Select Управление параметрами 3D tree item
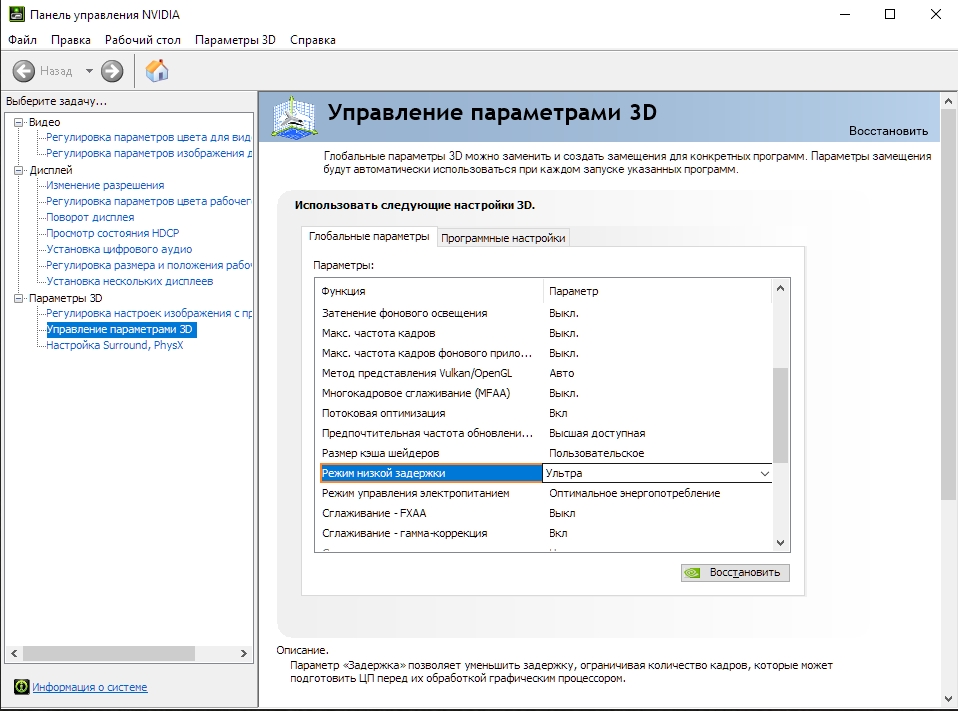958x711 pixels. tap(122, 329)
